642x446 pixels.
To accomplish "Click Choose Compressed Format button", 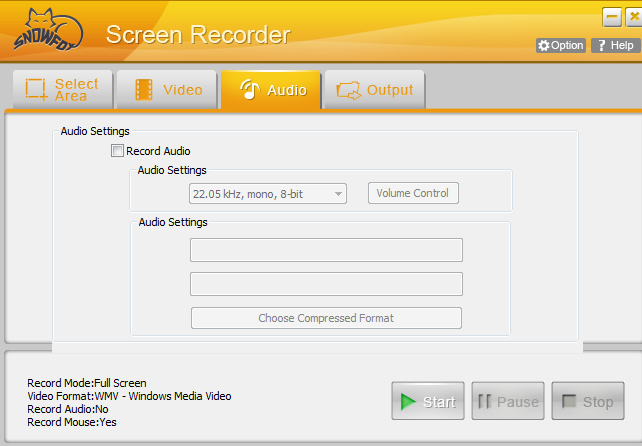I will tap(326, 318).
